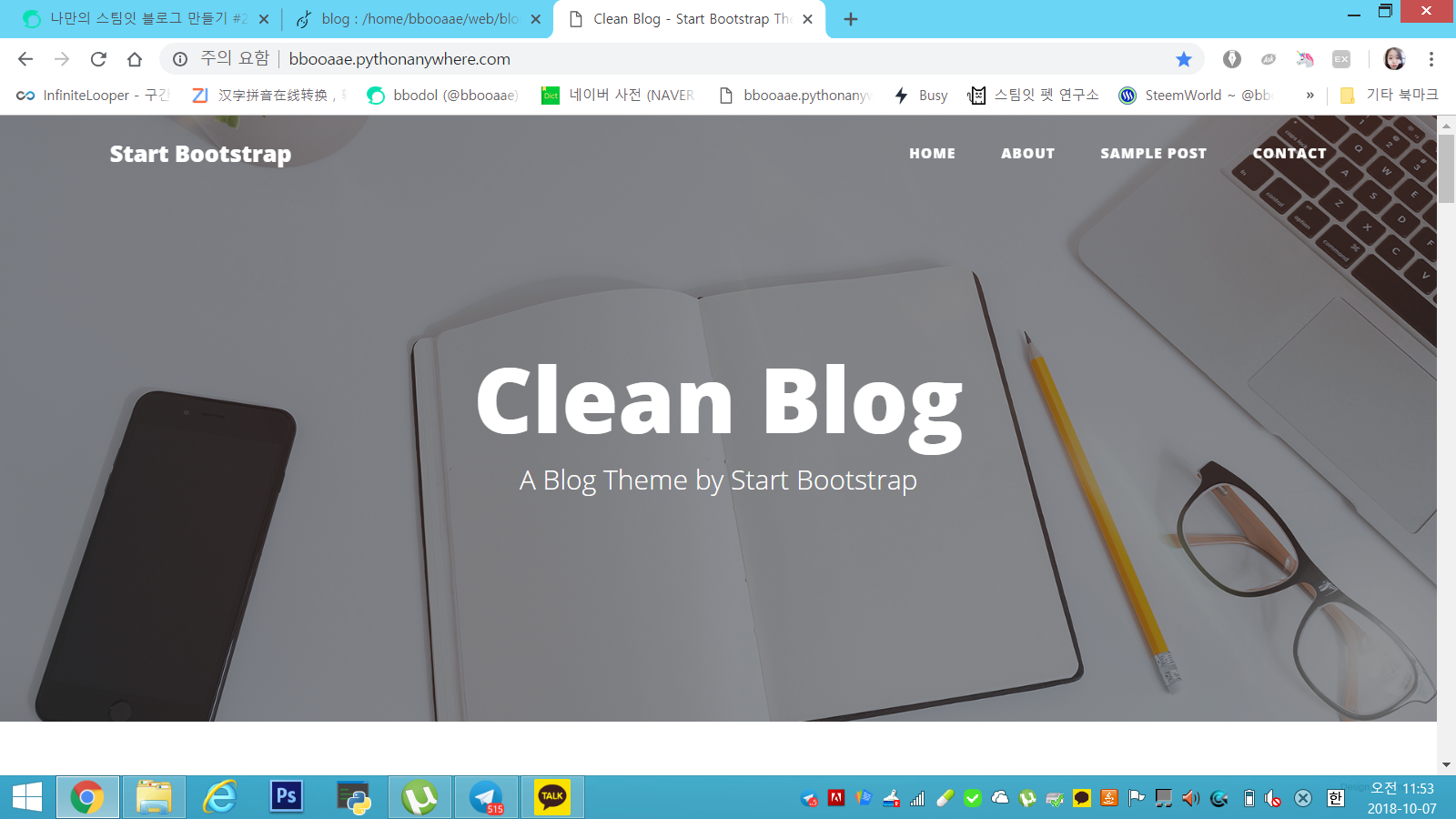Open Photoshop from the taskbar

click(x=287, y=797)
